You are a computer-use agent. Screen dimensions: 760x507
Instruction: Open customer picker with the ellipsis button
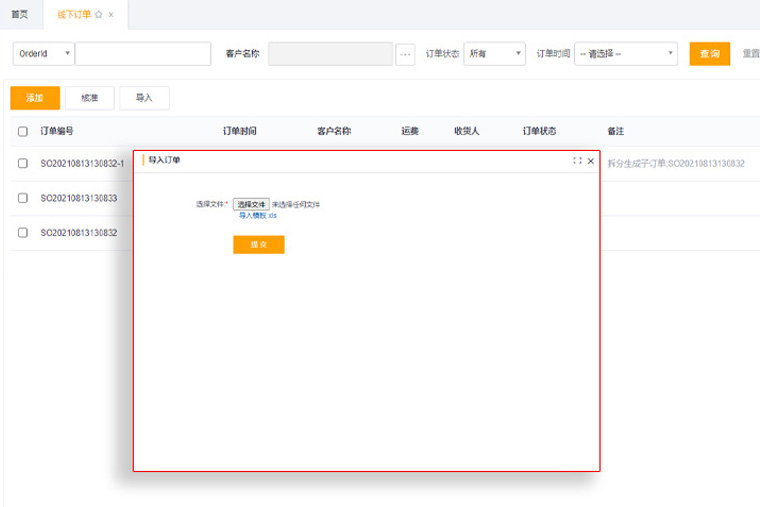(x=405, y=54)
